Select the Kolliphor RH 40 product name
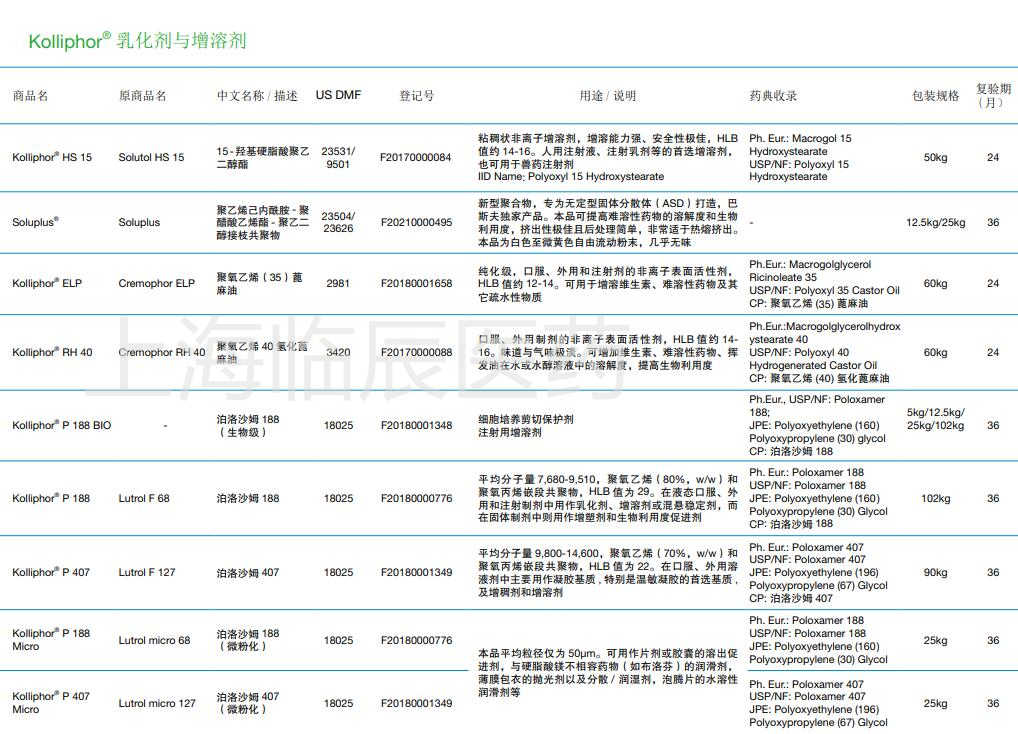The width and height of the screenshot is (1018, 734). tap(52, 353)
